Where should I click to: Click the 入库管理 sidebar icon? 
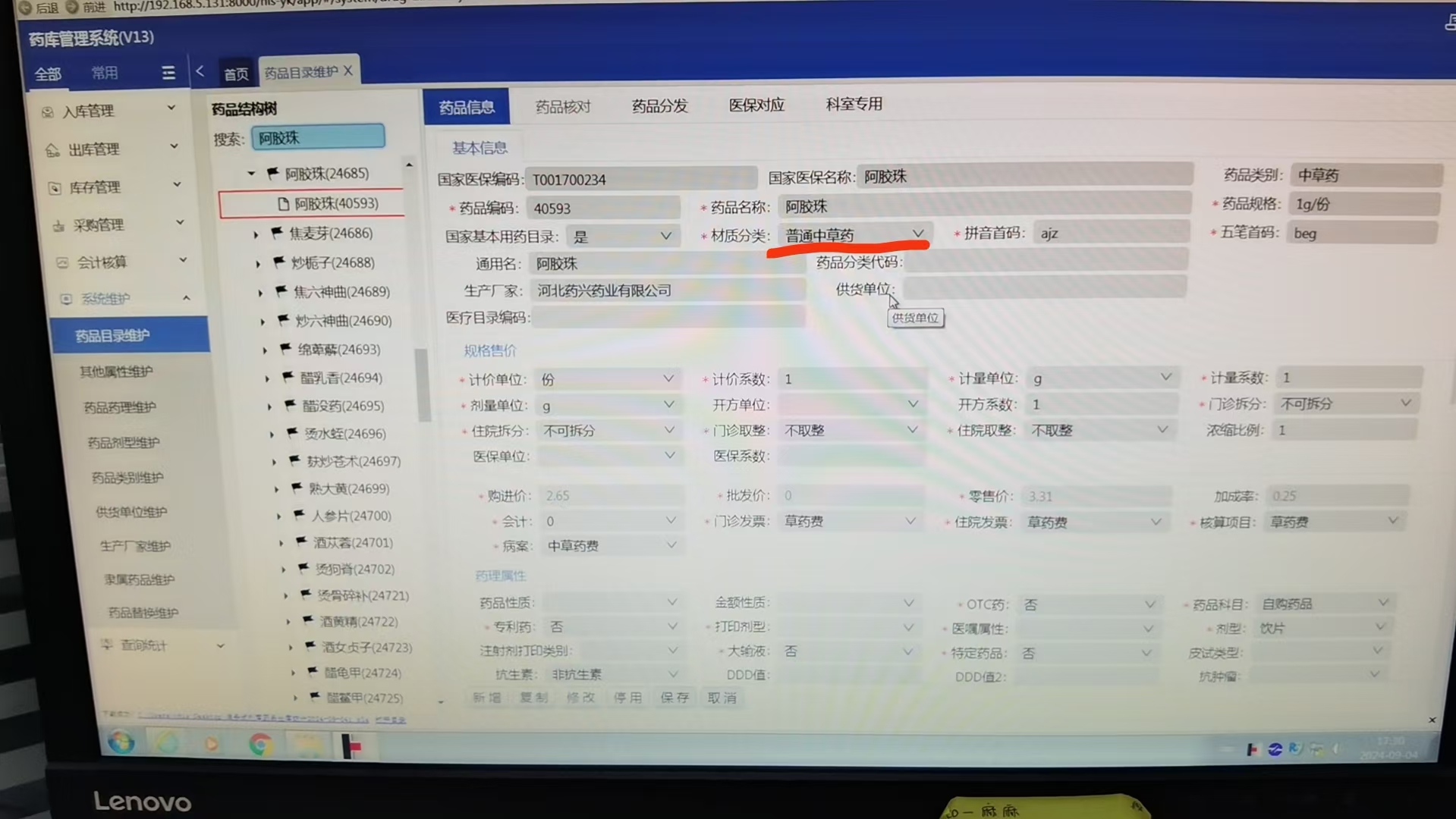coord(48,112)
